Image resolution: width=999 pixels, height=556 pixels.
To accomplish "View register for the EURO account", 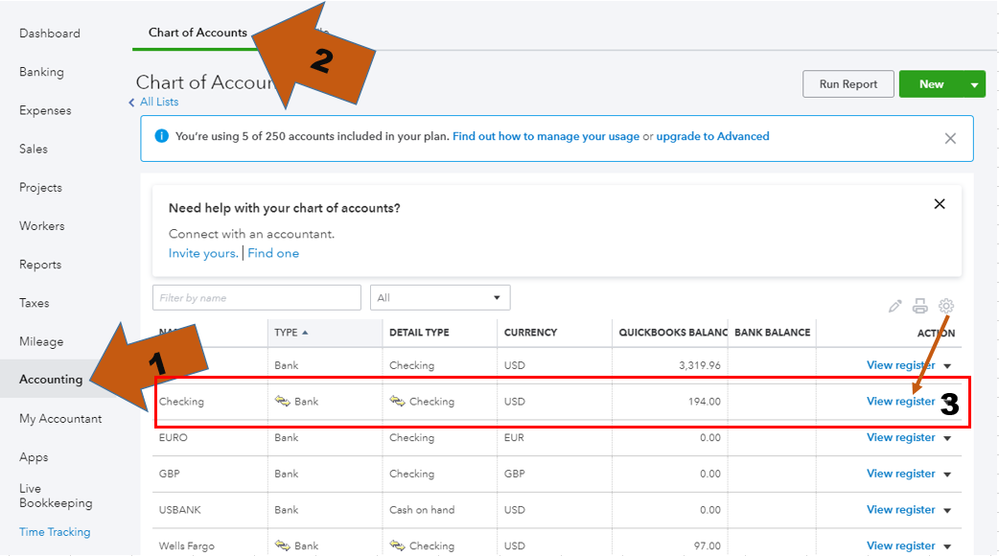I will coord(901,438).
